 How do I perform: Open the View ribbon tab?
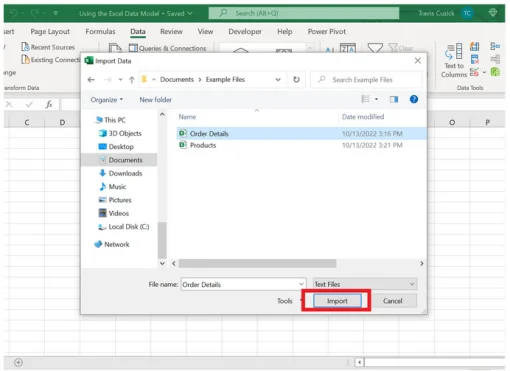pyautogui.click(x=205, y=32)
